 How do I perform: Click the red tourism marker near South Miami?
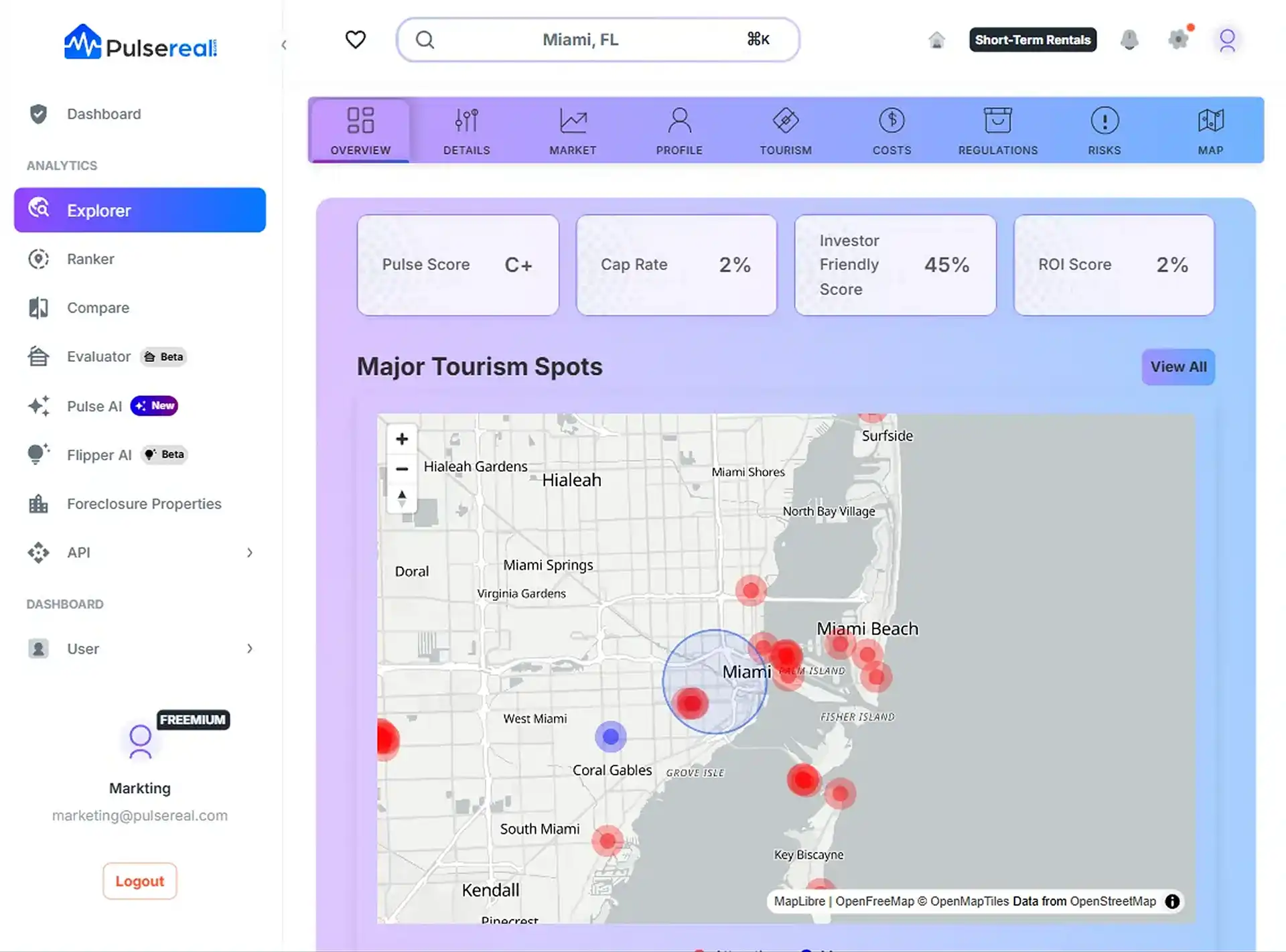click(x=608, y=840)
